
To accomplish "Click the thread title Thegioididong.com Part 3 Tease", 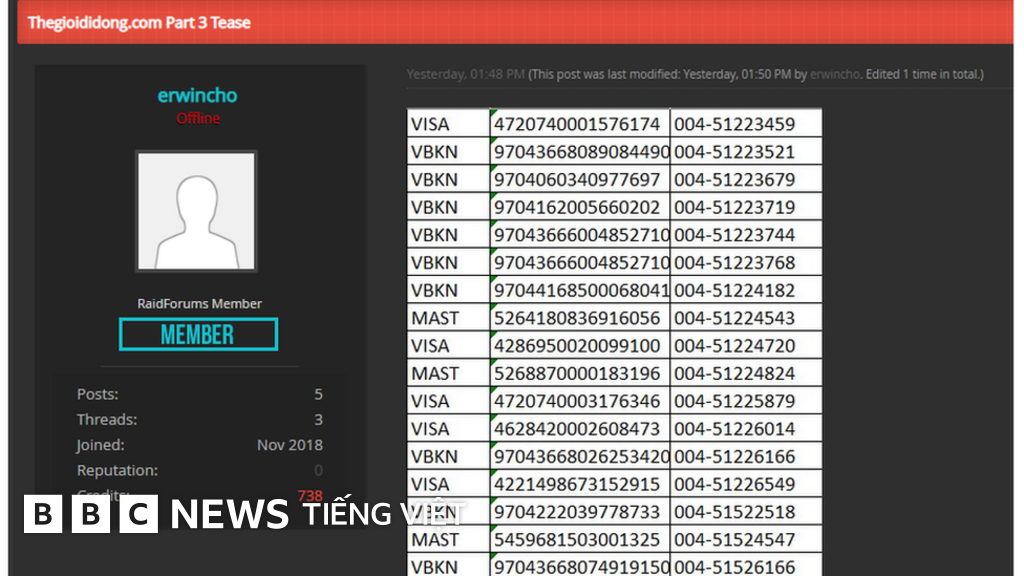I will tap(139, 22).
